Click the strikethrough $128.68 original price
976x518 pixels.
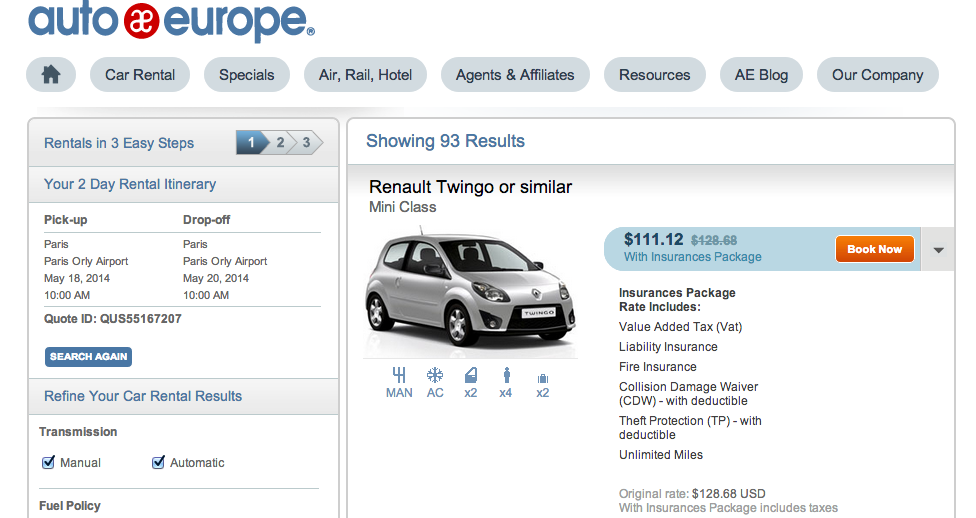(x=714, y=240)
